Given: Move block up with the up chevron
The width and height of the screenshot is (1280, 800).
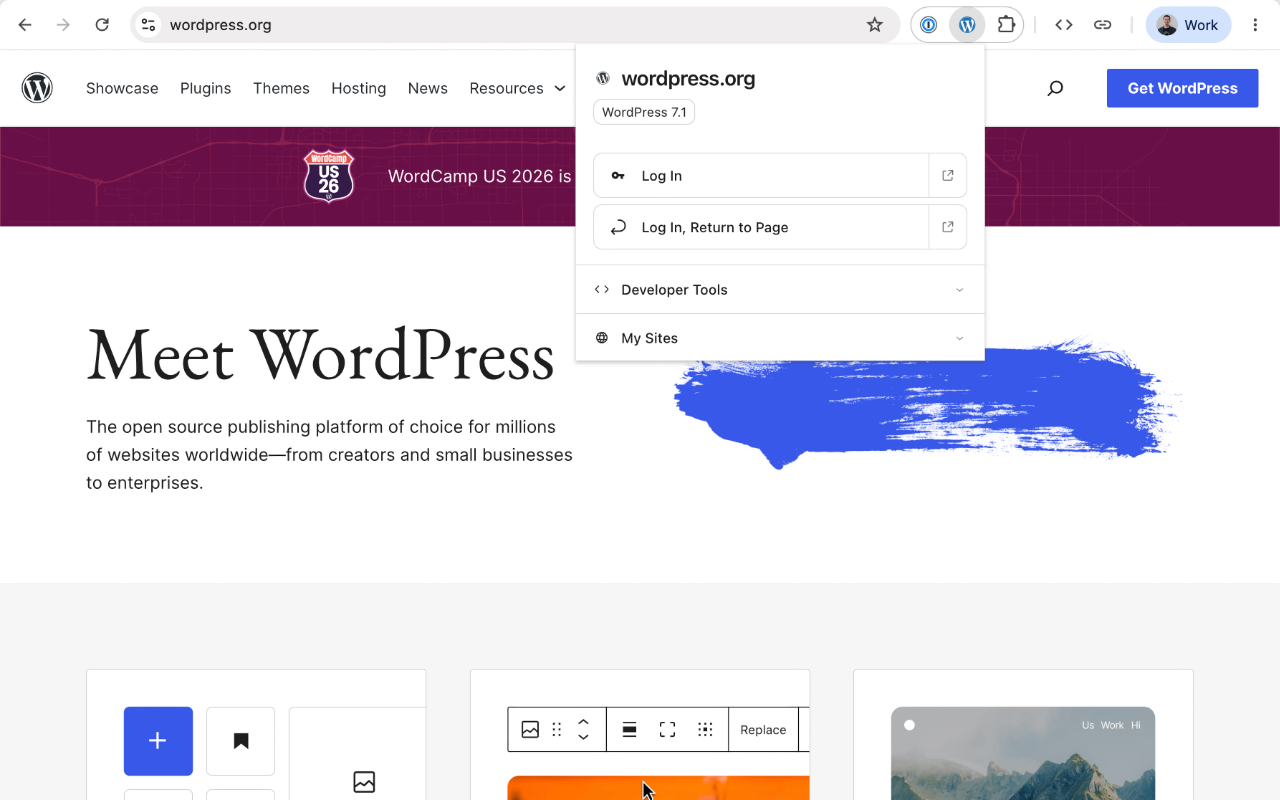Looking at the screenshot, I should 584,722.
